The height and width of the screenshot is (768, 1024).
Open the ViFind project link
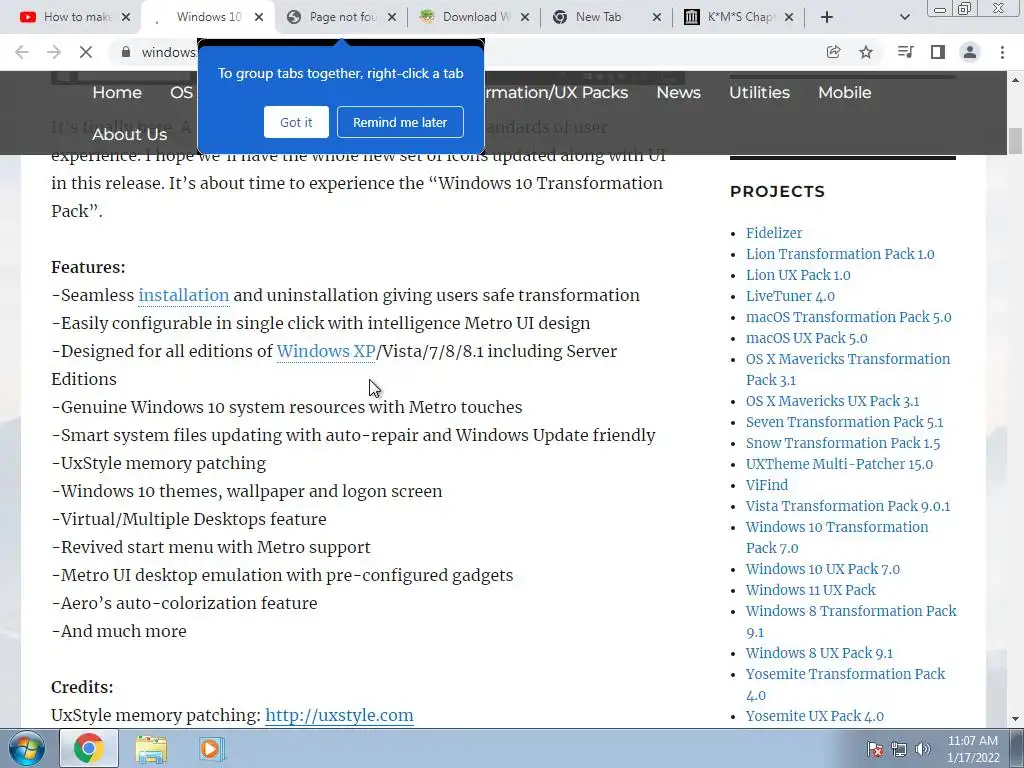point(767,485)
